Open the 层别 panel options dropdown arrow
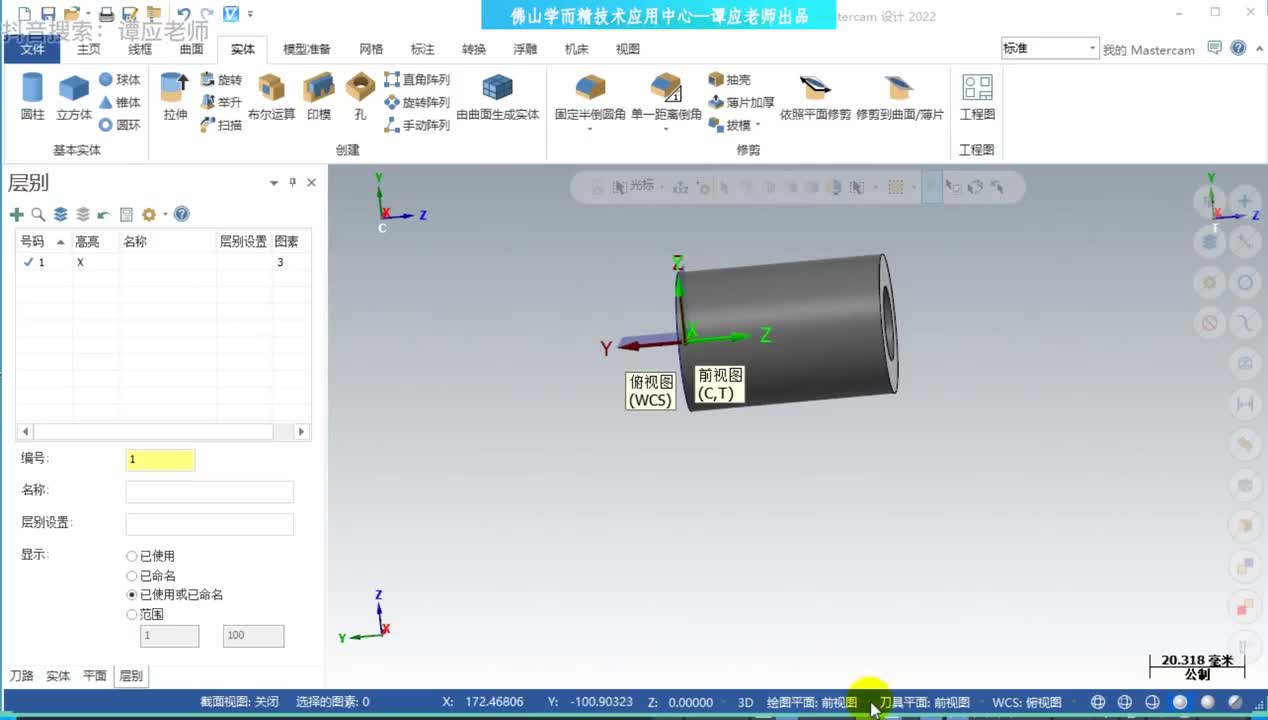 [x=274, y=183]
